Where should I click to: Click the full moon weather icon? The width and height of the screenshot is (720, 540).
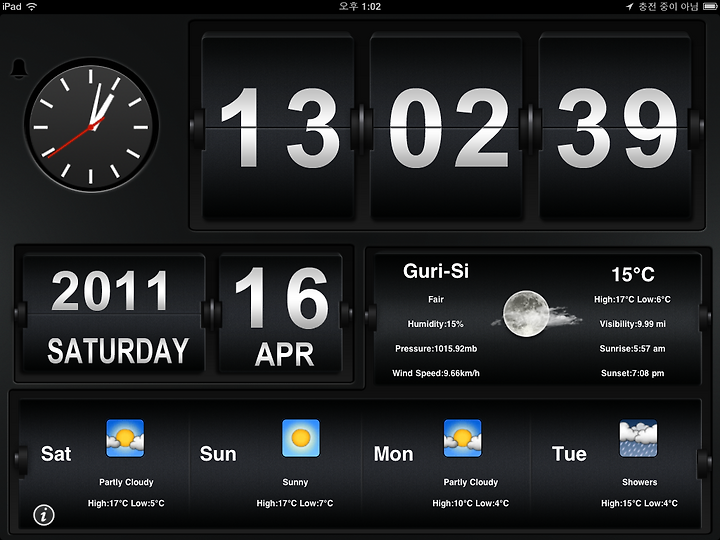(x=526, y=314)
